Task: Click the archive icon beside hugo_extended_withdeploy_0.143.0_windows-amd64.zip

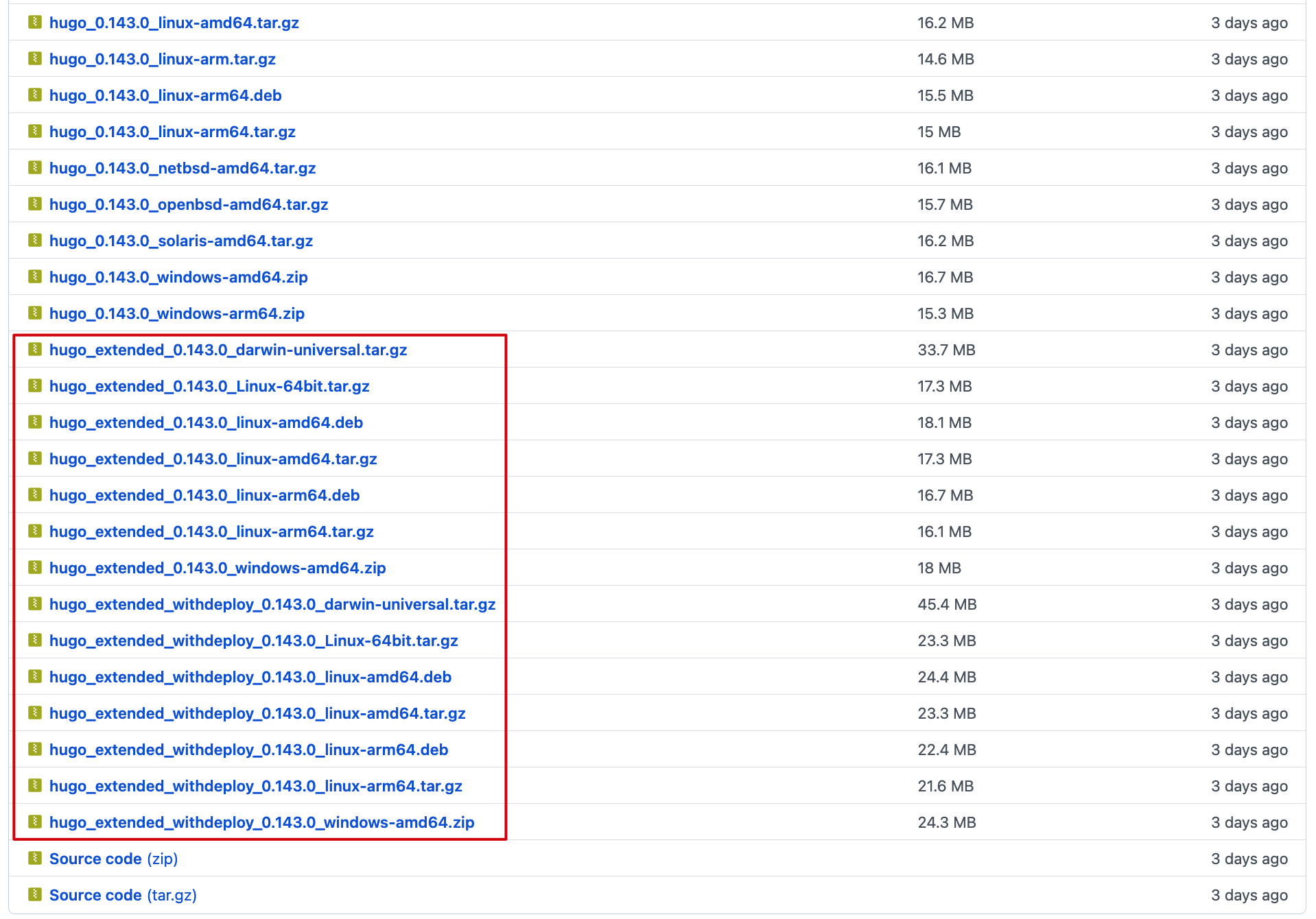Action: (x=34, y=822)
